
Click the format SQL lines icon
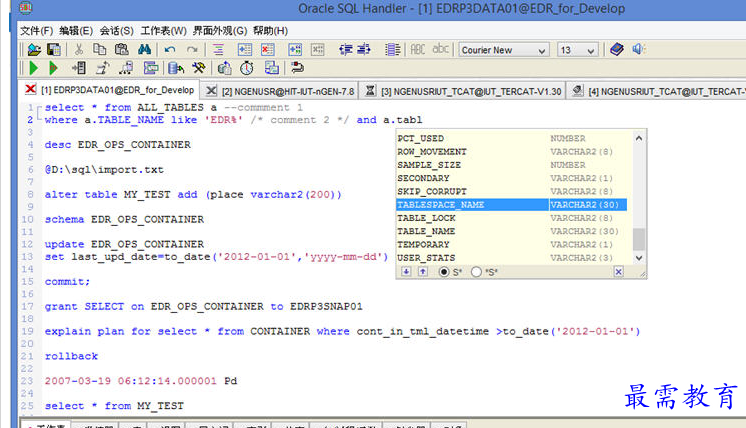click(x=218, y=49)
